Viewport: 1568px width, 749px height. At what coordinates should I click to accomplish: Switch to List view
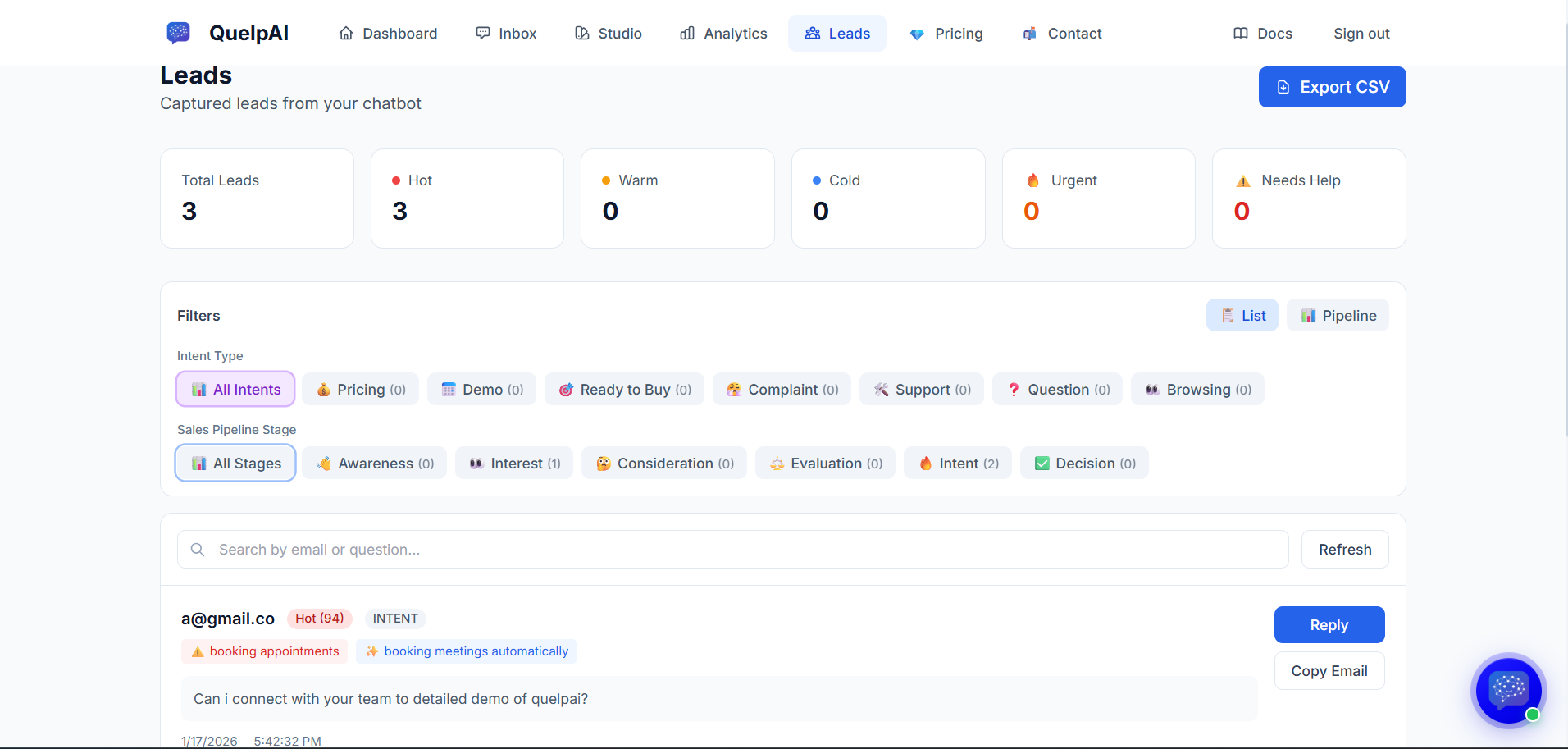pos(1242,315)
